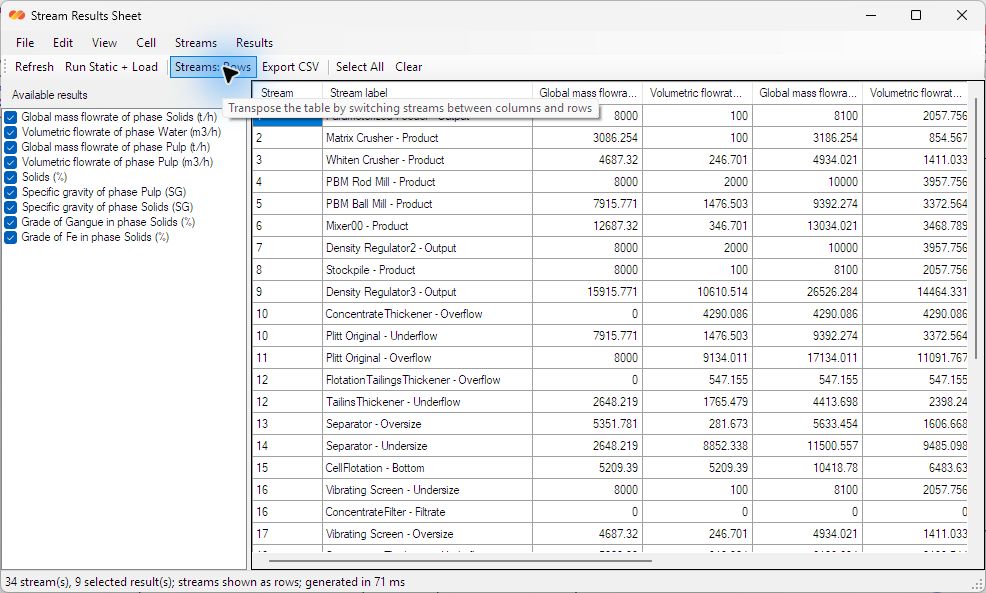Select the Matrix Crusher - Product row label
This screenshot has height=593, width=986.
click(x=427, y=138)
